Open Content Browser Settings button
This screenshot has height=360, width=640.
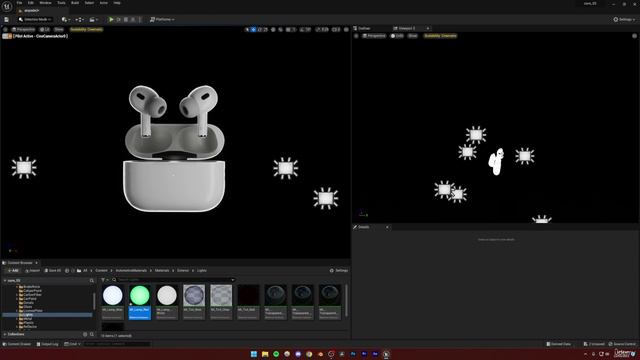339,270
